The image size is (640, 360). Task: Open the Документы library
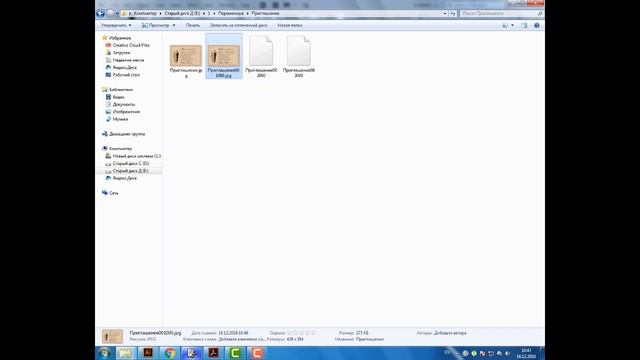pyautogui.click(x=124, y=104)
